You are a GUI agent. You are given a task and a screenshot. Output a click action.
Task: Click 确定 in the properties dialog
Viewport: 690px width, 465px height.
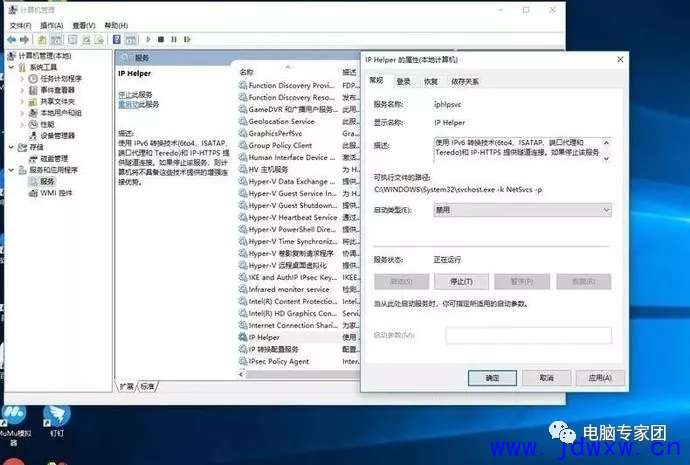coord(492,378)
